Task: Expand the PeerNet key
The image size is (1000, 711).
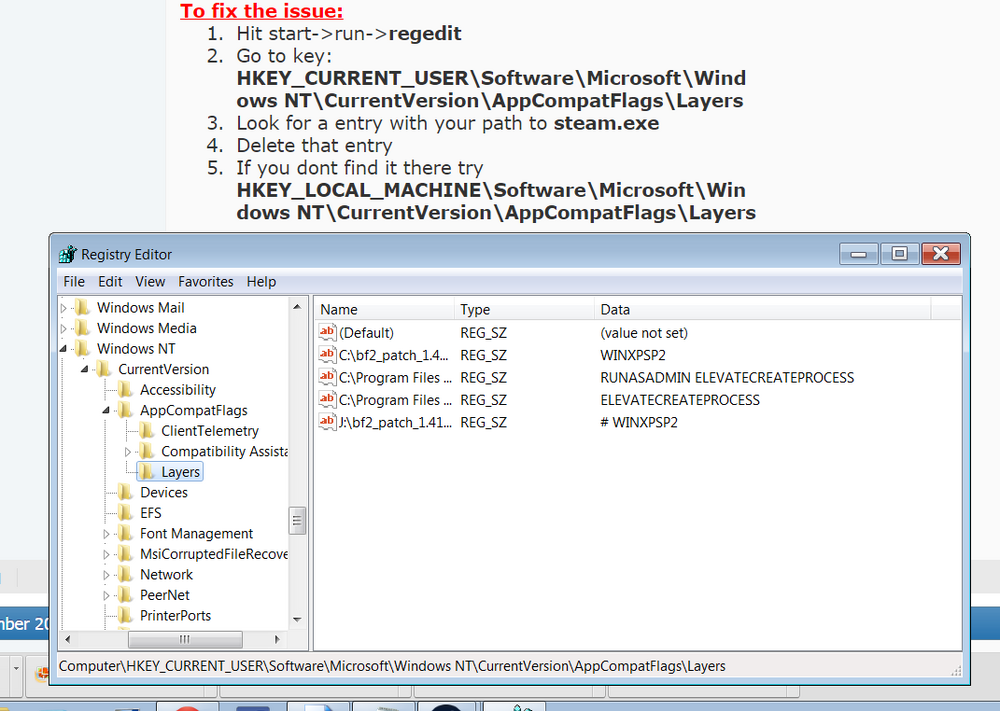Action: (x=106, y=595)
